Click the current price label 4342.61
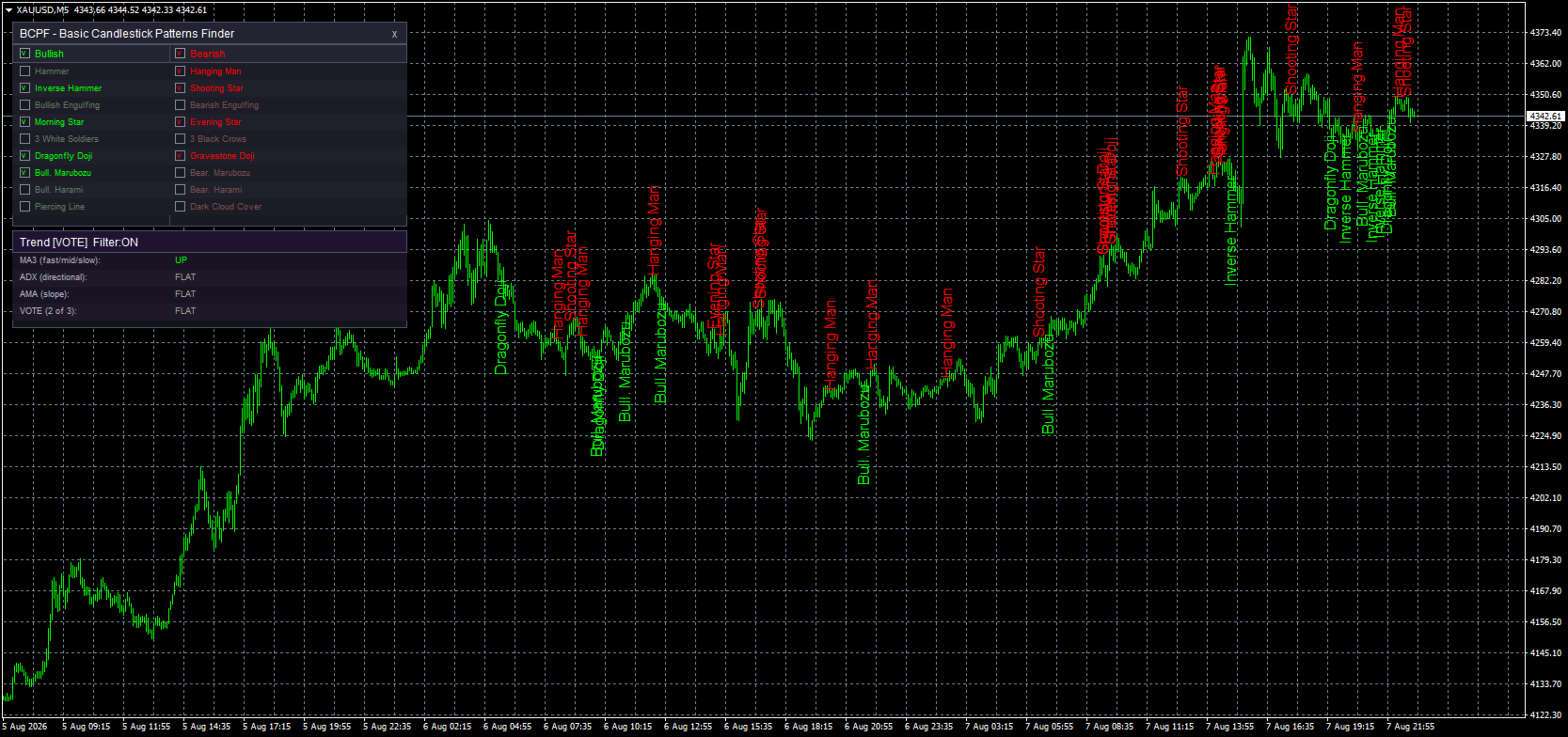 [1545, 117]
